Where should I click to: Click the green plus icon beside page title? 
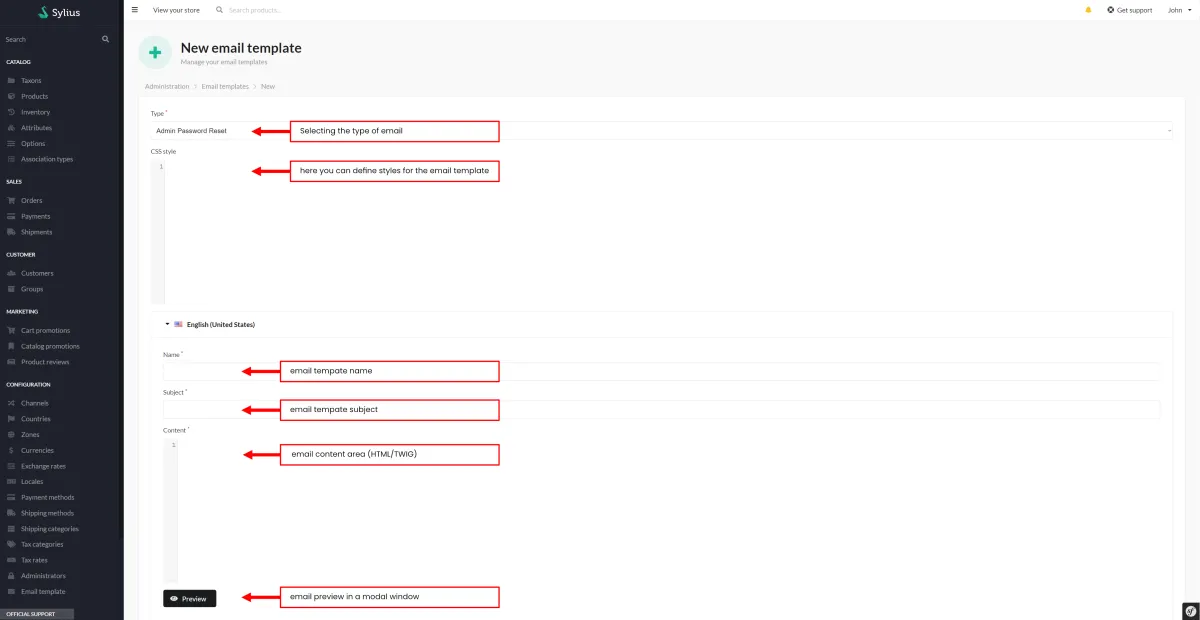click(155, 52)
